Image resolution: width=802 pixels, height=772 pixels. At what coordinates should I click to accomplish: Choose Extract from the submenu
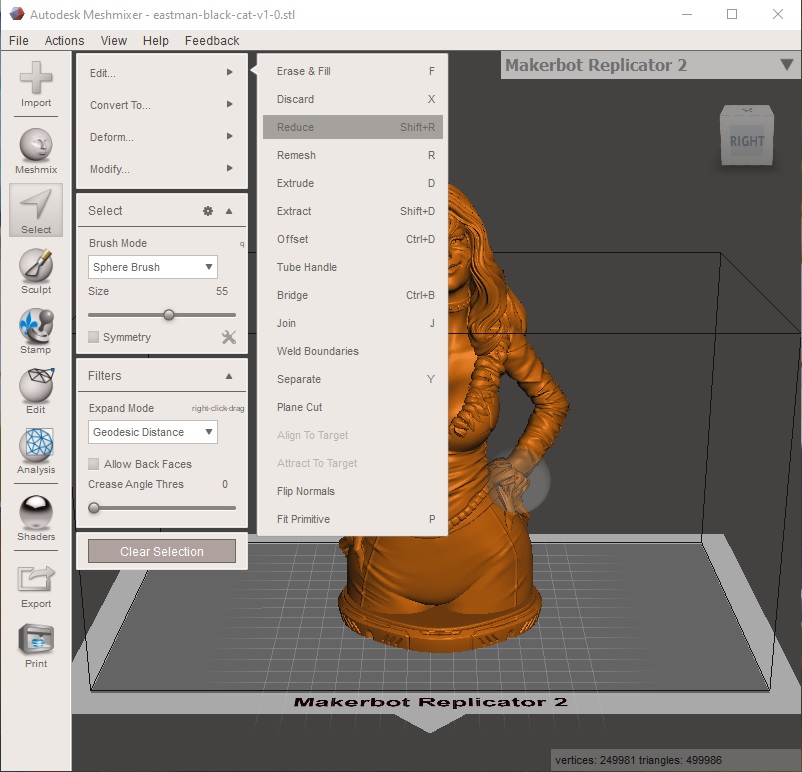pos(352,211)
